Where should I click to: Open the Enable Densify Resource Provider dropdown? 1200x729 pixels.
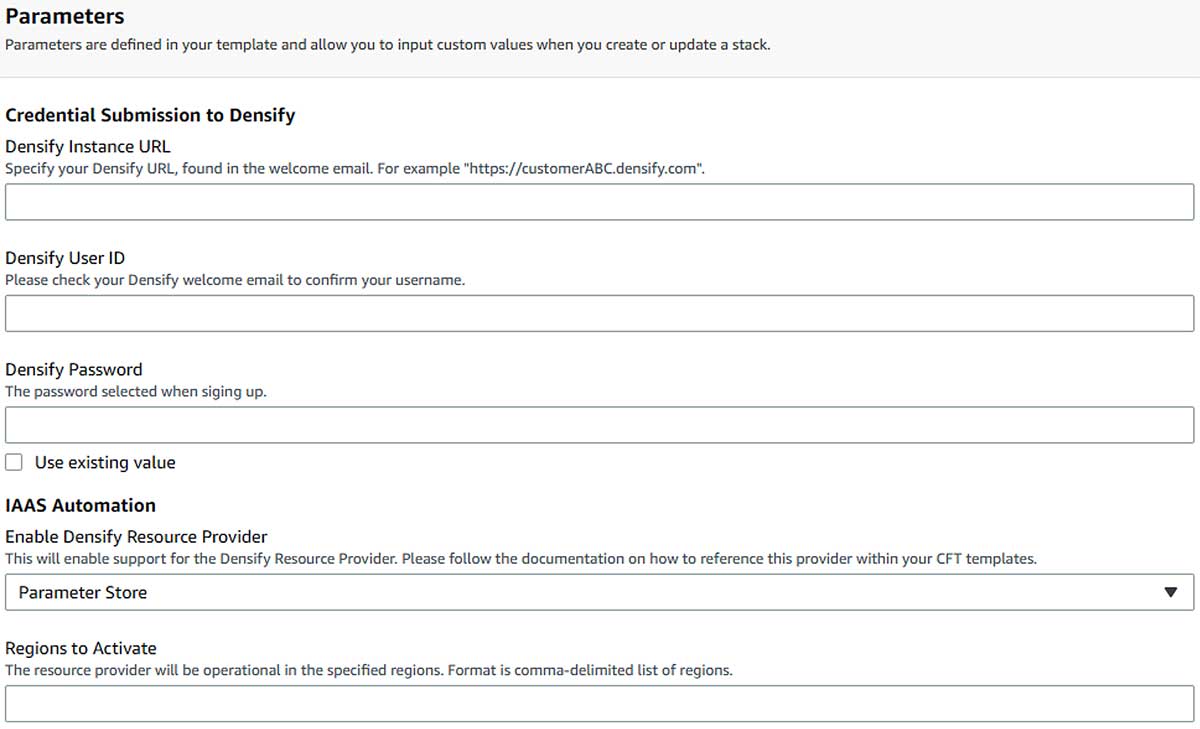[x=599, y=592]
